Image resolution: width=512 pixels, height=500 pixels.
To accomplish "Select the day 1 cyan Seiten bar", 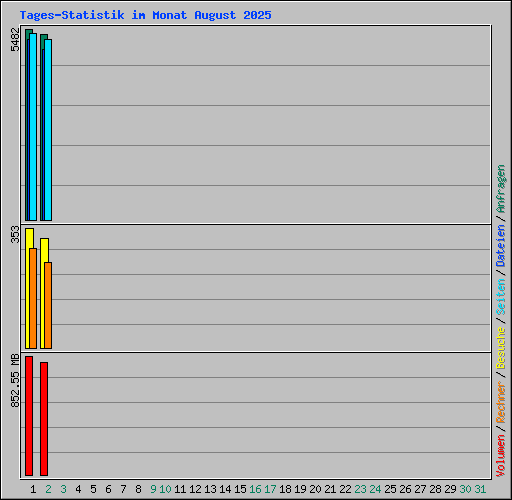I will coord(33,127).
